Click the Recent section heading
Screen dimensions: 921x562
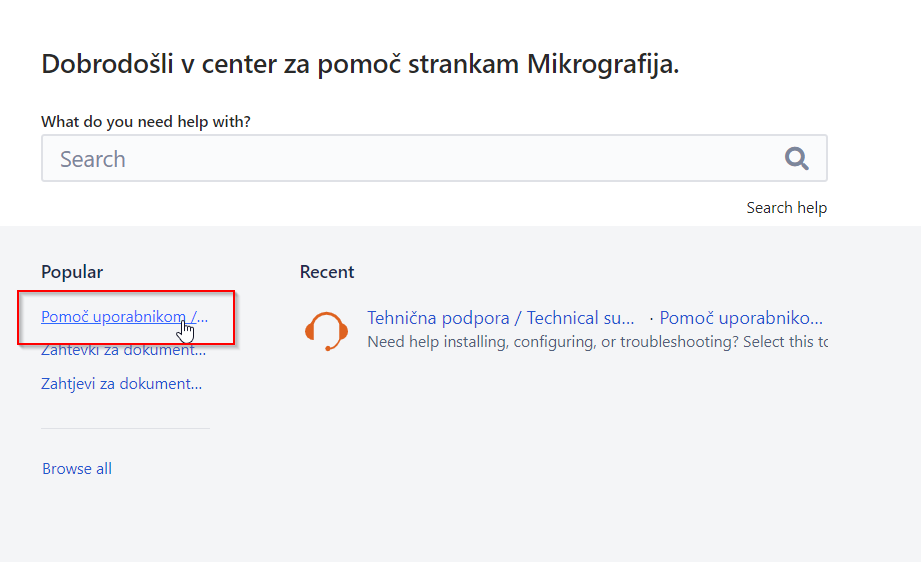coord(327,272)
